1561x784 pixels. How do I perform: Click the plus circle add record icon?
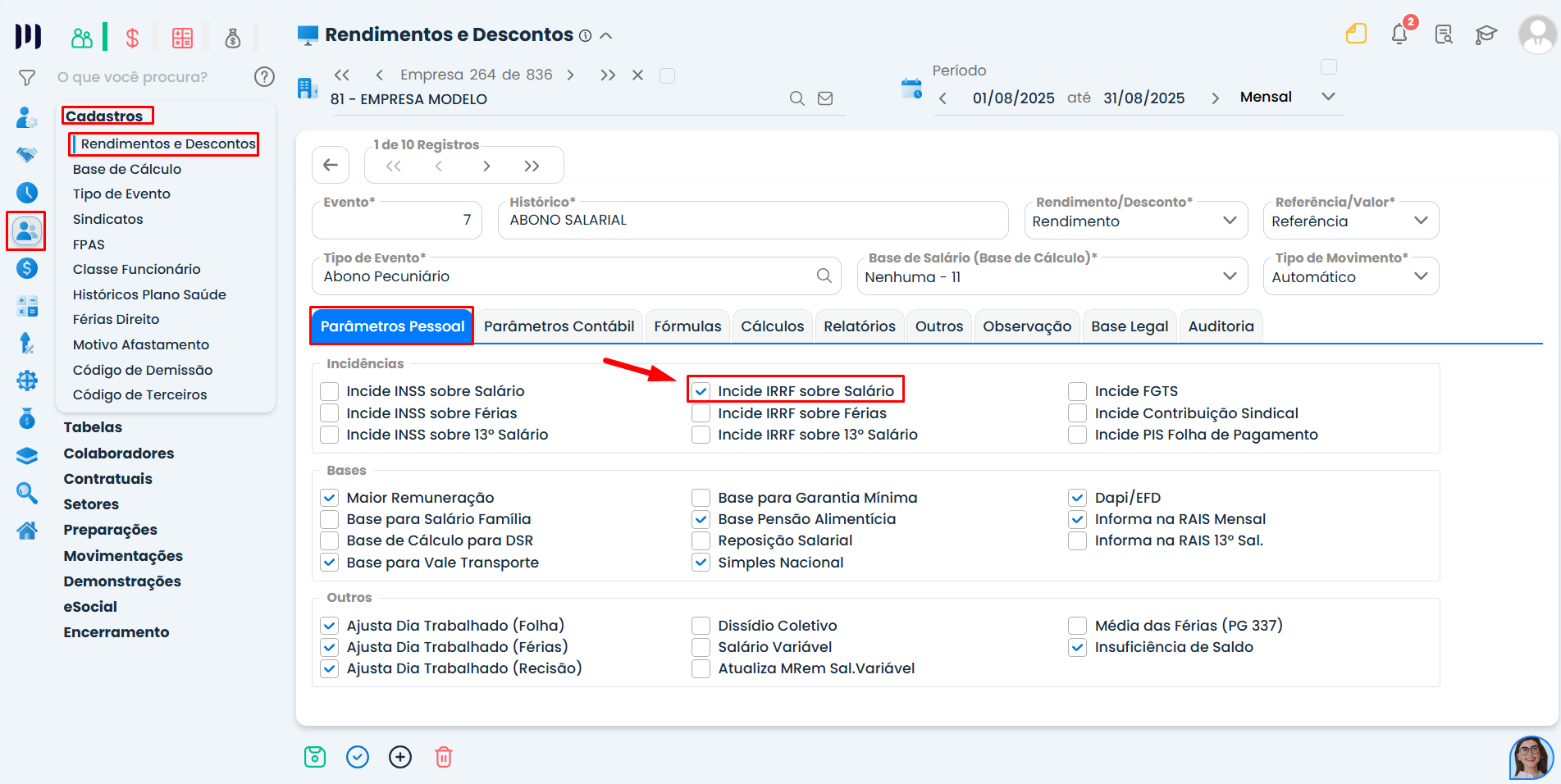click(x=400, y=757)
